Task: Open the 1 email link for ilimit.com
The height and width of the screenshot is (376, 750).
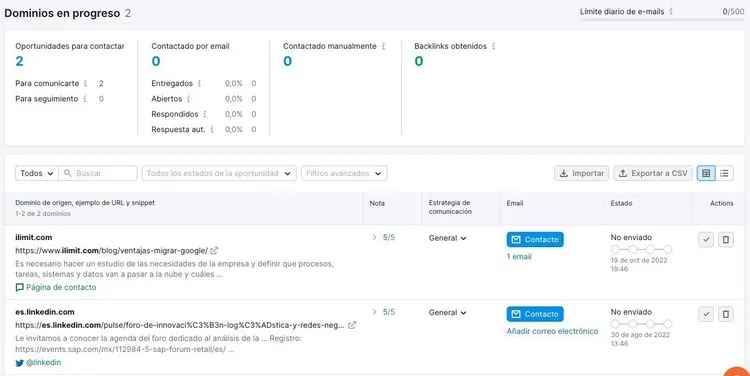Action: tap(519, 256)
